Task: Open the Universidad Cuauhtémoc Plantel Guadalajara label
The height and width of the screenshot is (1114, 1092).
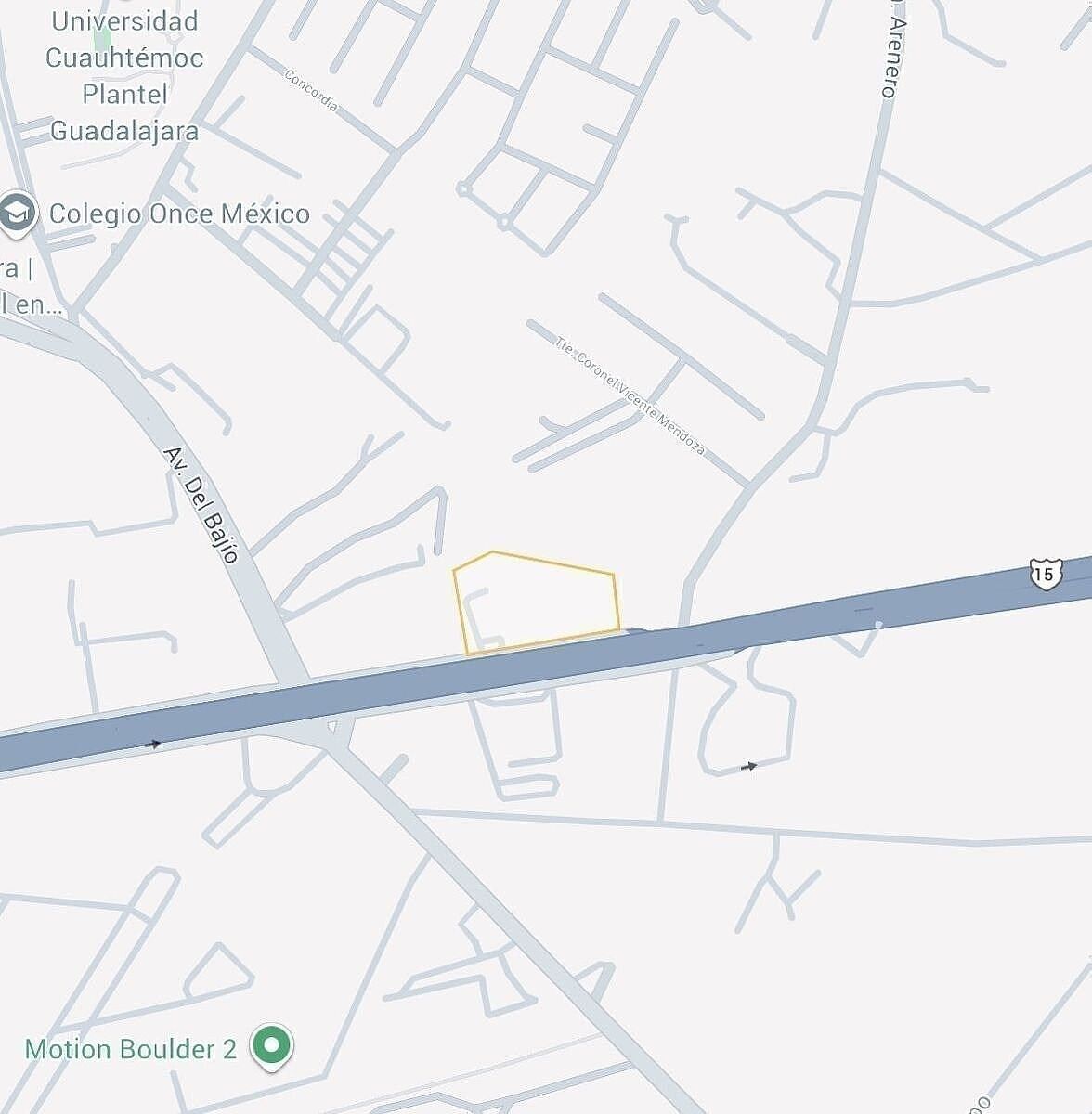Action: (x=123, y=76)
